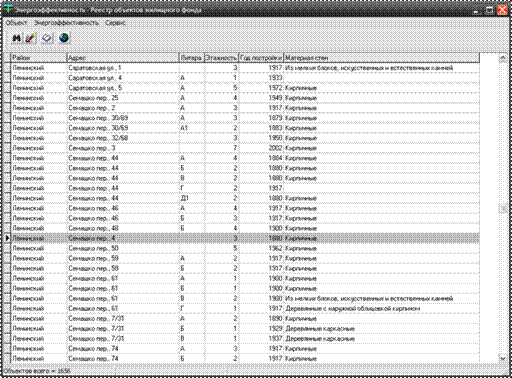Select address cell Семашко пер., 3
The height and width of the screenshot is (378, 512).
tap(123, 148)
